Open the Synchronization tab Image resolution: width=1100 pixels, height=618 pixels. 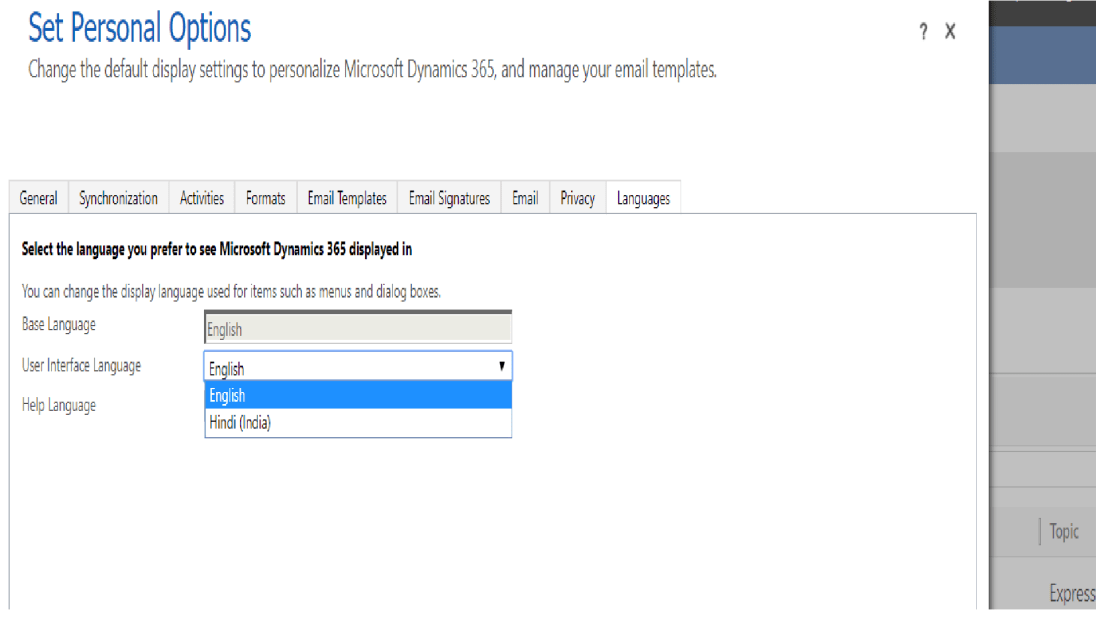[118, 198]
